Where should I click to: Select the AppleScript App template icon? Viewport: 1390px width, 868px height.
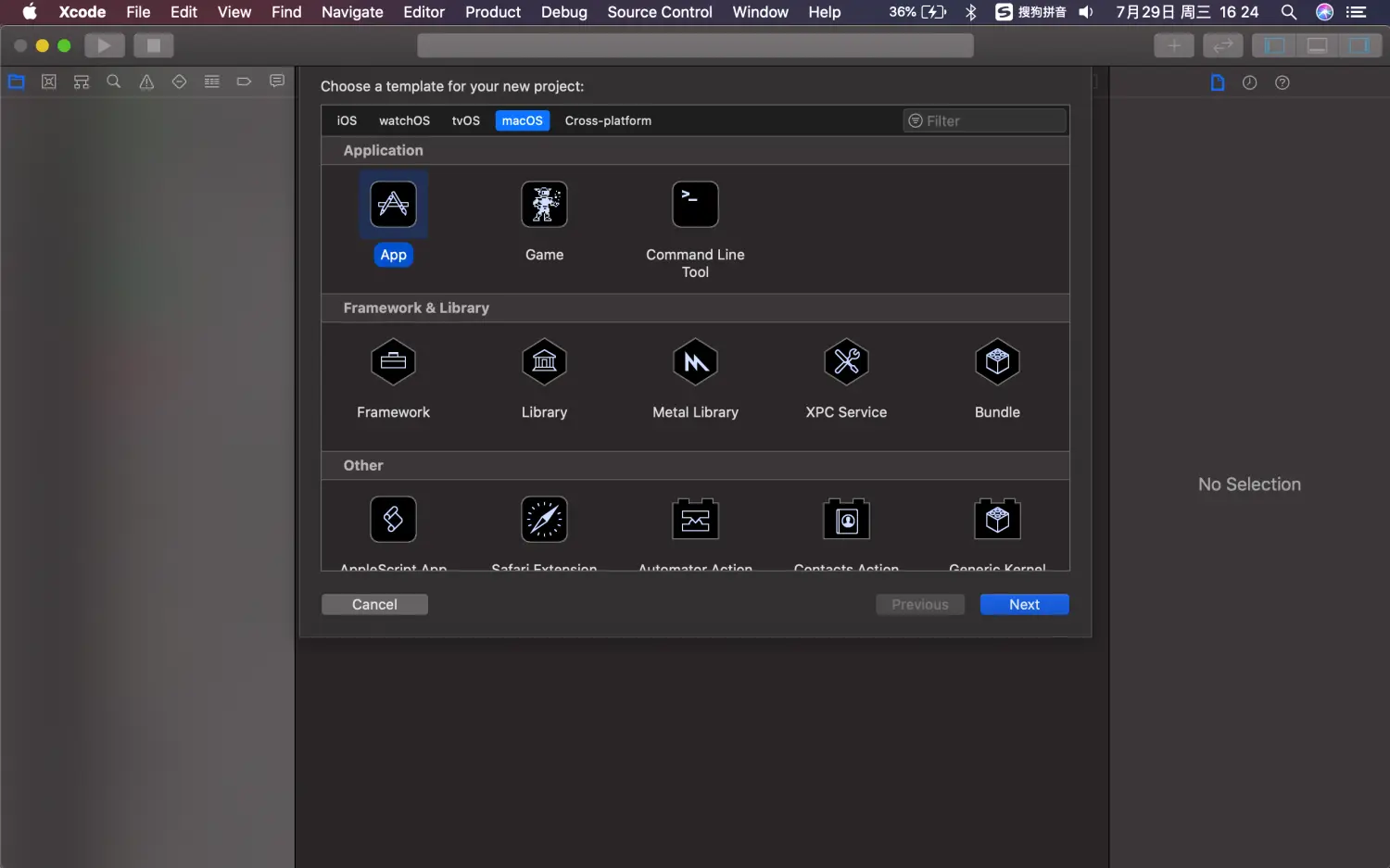(393, 520)
